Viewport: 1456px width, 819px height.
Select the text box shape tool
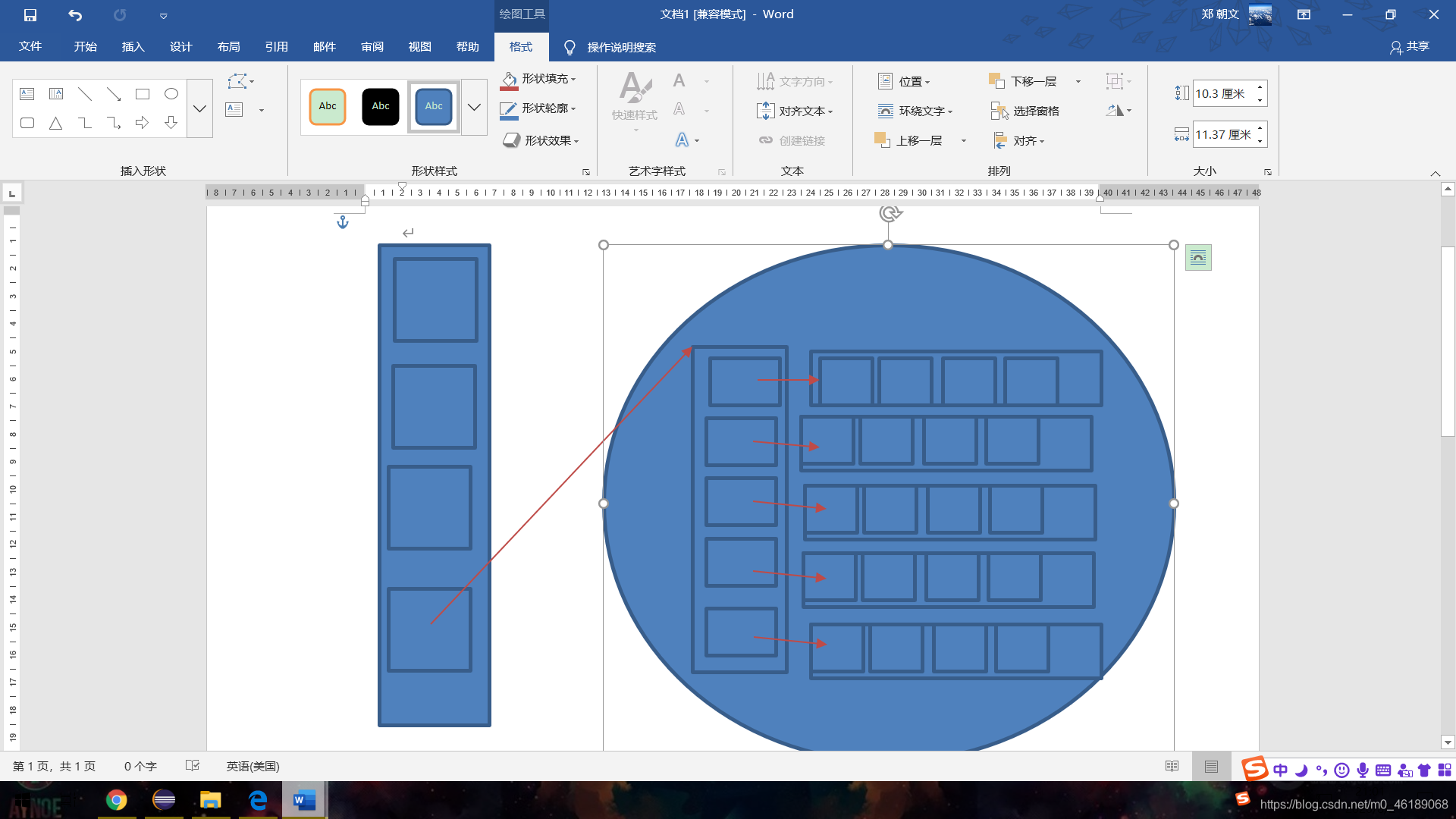point(27,94)
